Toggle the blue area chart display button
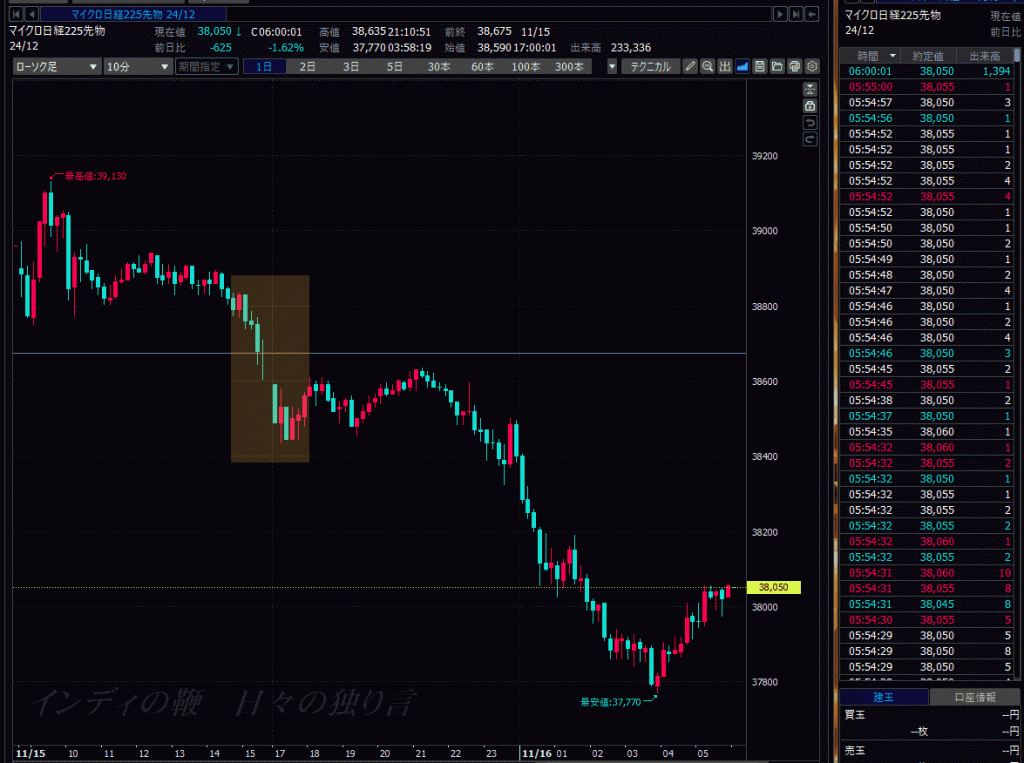The width and height of the screenshot is (1024, 763). click(x=742, y=66)
